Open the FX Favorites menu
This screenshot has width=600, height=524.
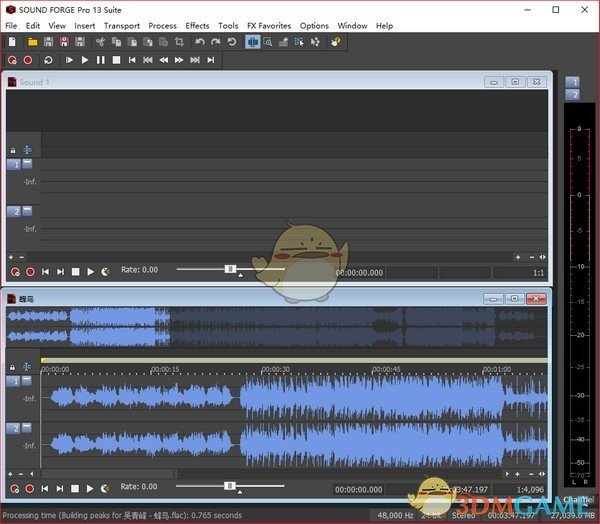click(269, 26)
